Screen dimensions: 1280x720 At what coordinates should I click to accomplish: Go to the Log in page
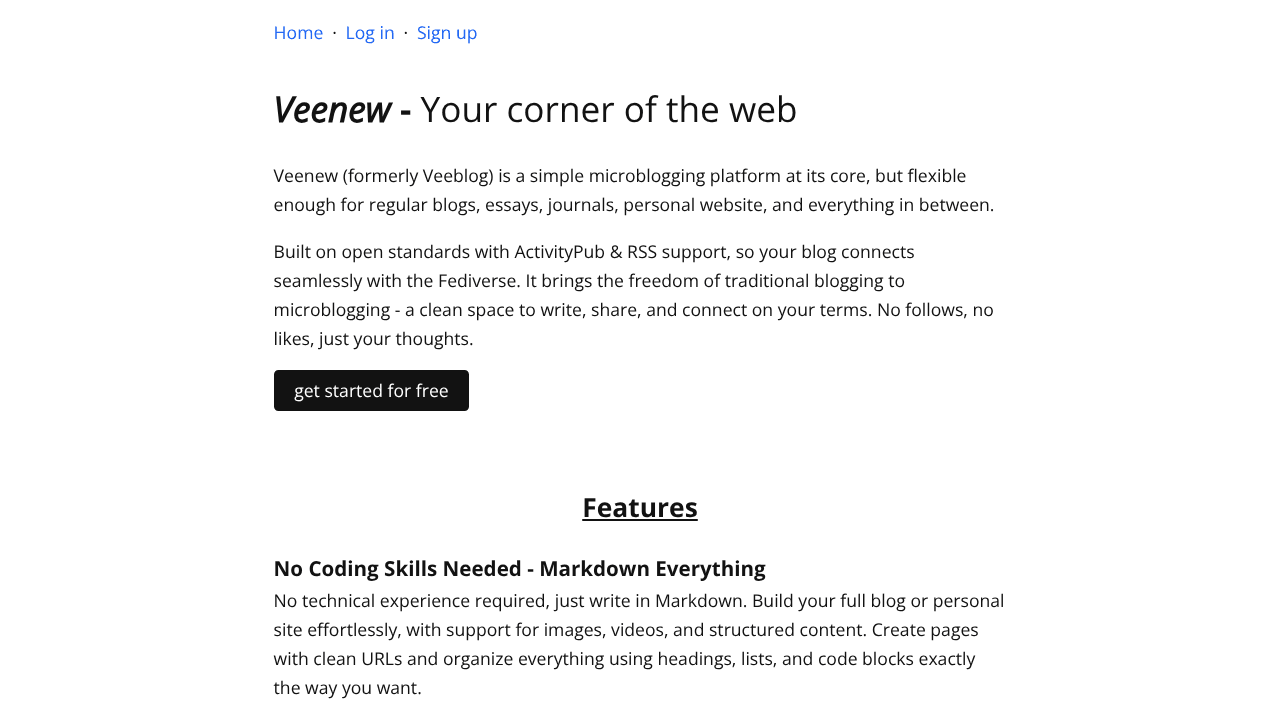click(x=370, y=33)
